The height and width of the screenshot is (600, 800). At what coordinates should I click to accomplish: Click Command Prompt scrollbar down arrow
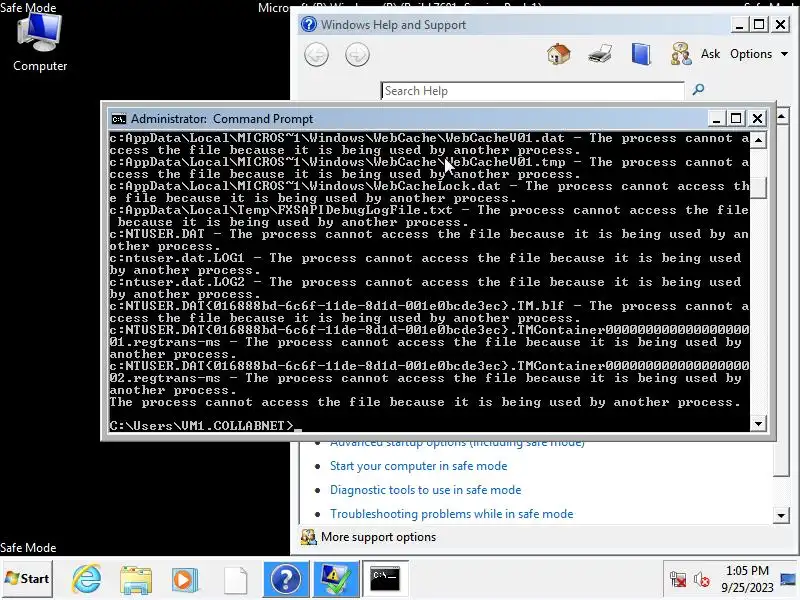click(759, 423)
